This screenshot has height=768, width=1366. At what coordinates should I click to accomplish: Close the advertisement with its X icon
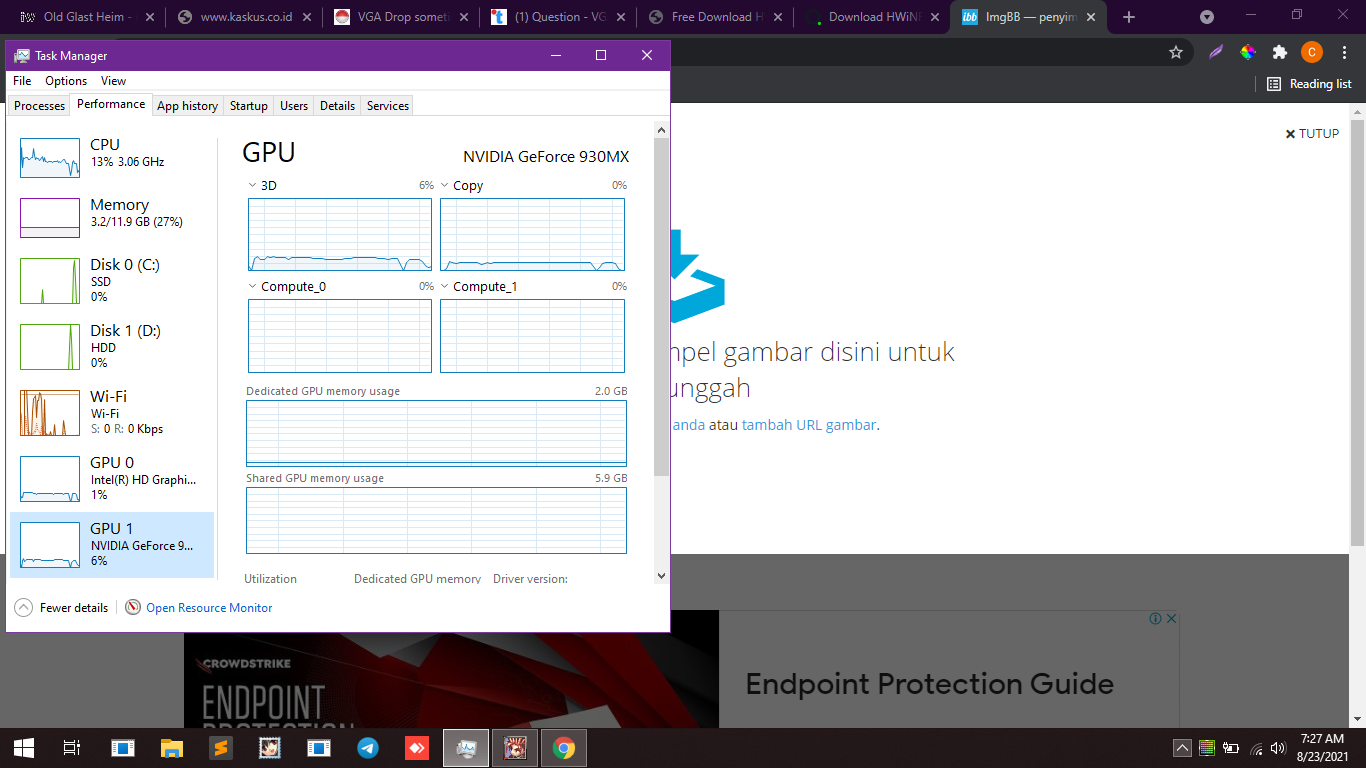[1172, 619]
